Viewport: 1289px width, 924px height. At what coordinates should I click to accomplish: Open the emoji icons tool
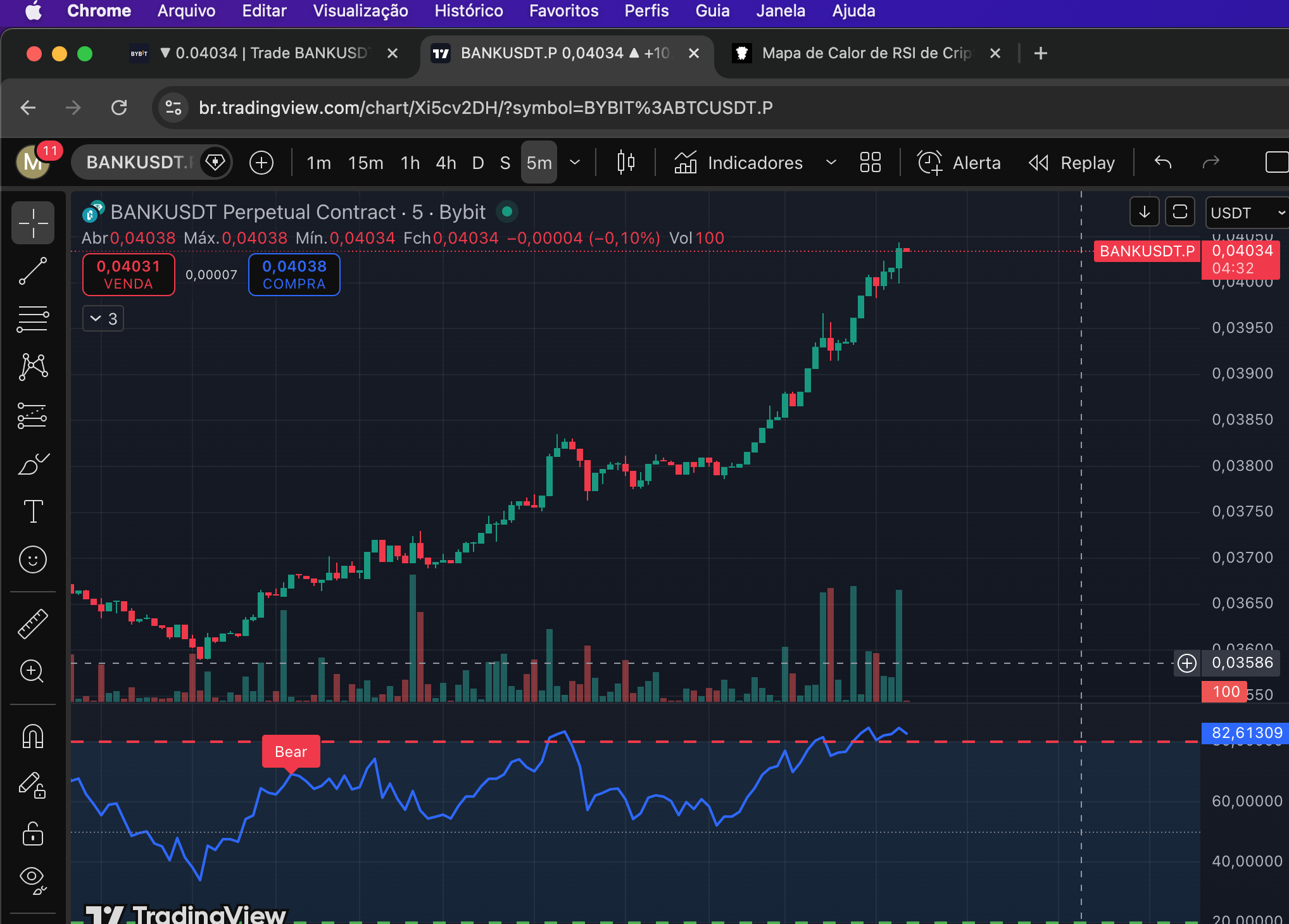point(33,559)
